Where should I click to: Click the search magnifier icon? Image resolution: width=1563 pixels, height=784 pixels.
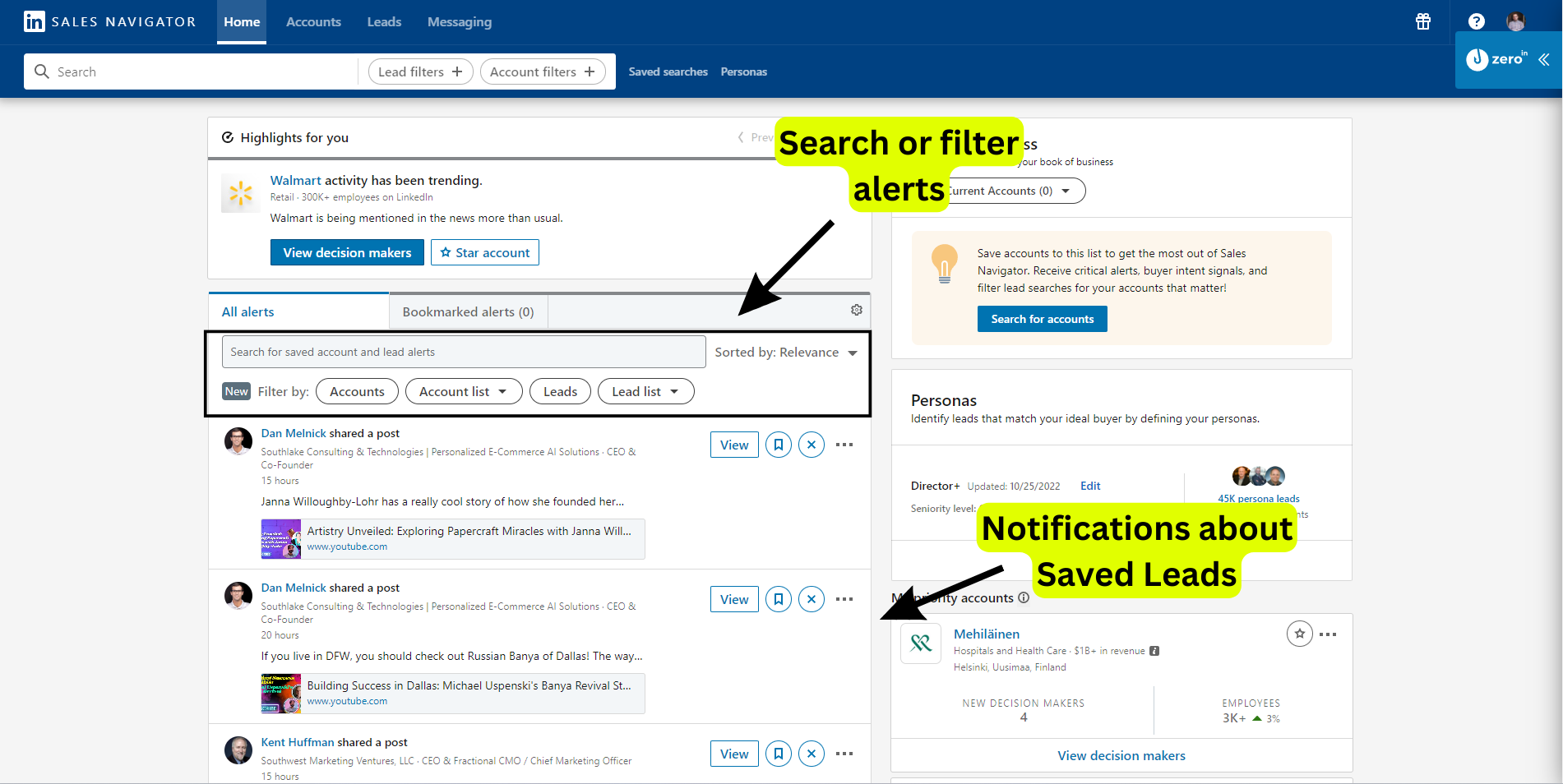[x=42, y=71]
